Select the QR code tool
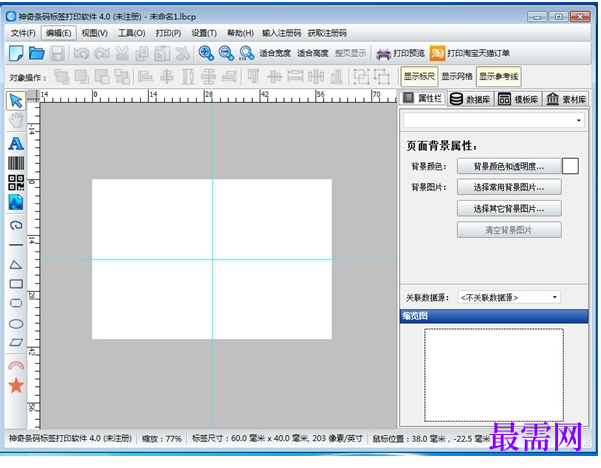 (x=16, y=183)
